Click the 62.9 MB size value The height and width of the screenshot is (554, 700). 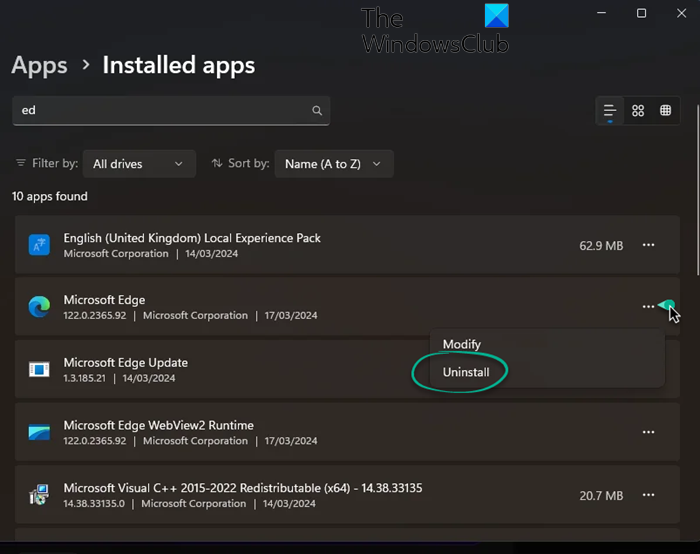(x=601, y=246)
